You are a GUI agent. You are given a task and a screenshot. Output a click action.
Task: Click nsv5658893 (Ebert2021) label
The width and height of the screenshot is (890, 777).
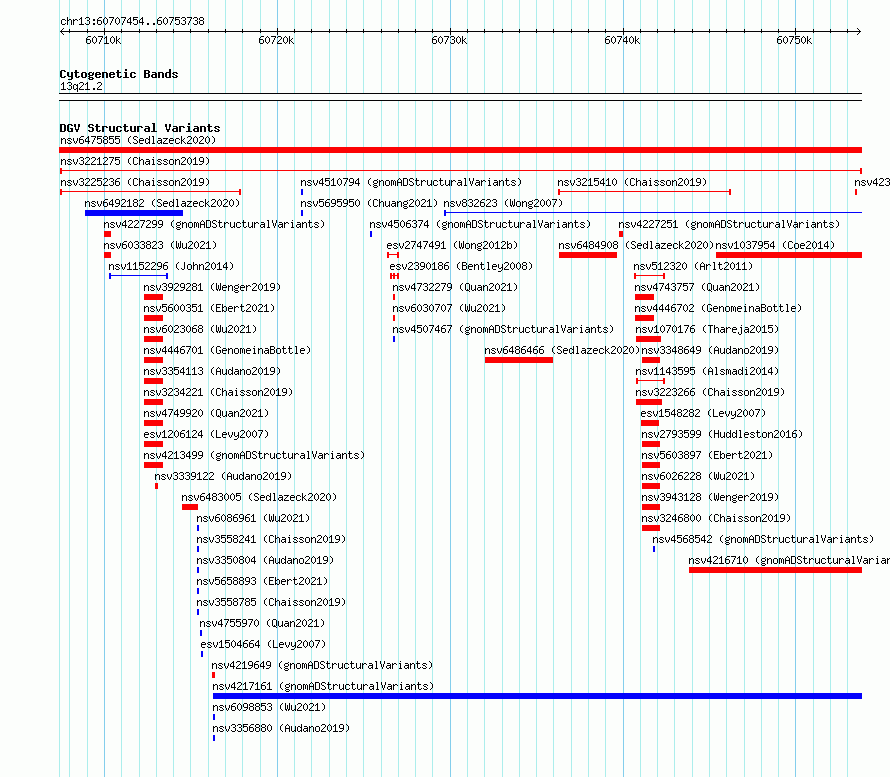click(262, 581)
